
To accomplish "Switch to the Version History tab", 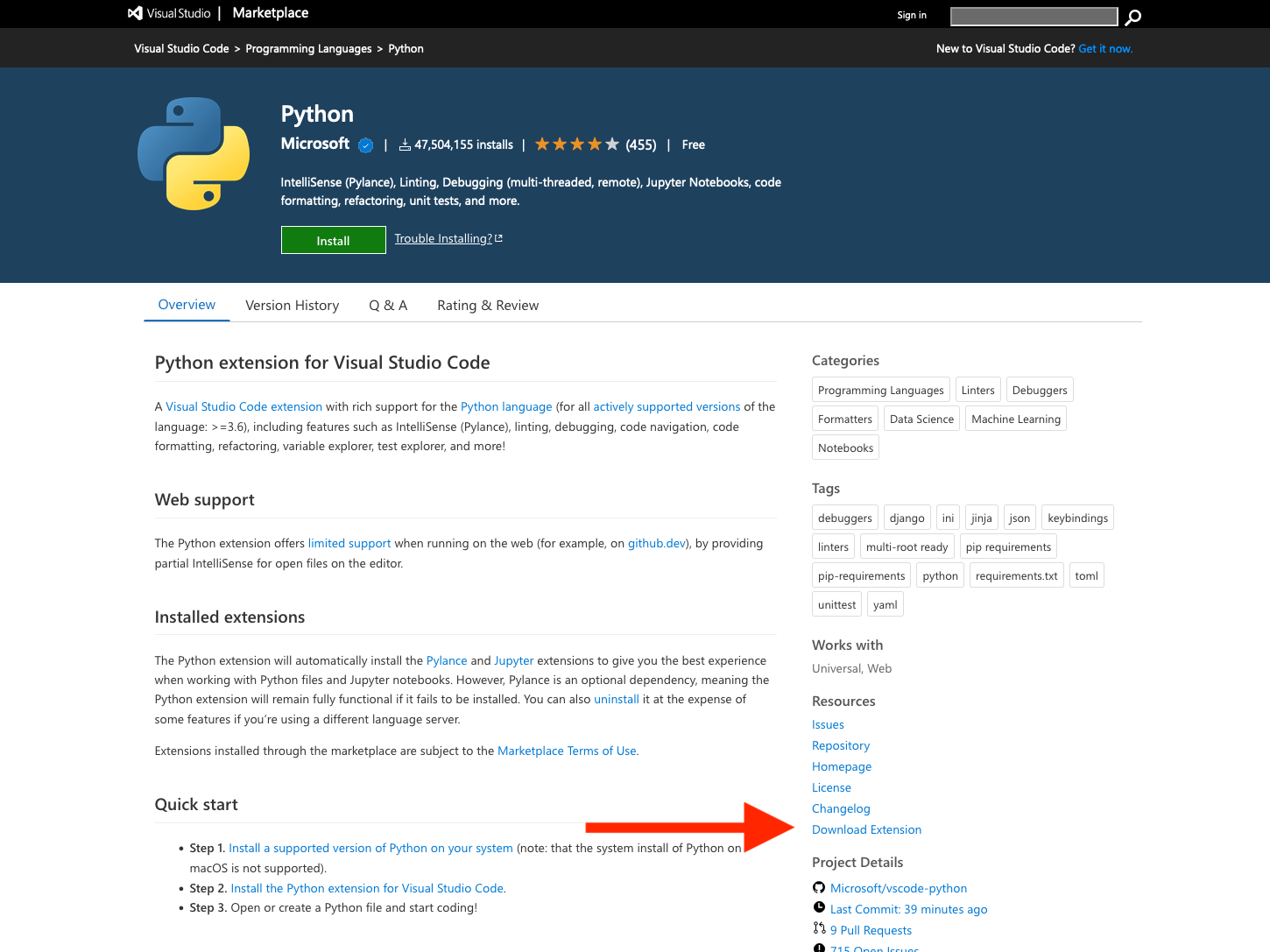I will click(x=293, y=306).
